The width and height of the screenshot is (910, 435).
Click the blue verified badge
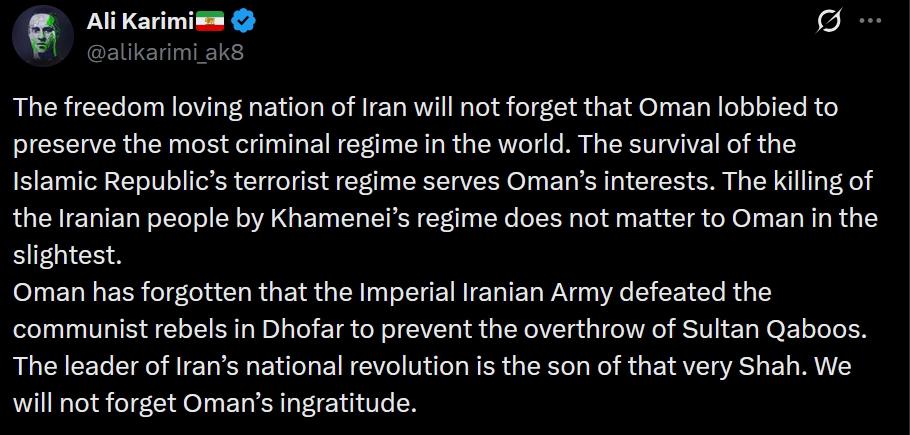coord(242,20)
